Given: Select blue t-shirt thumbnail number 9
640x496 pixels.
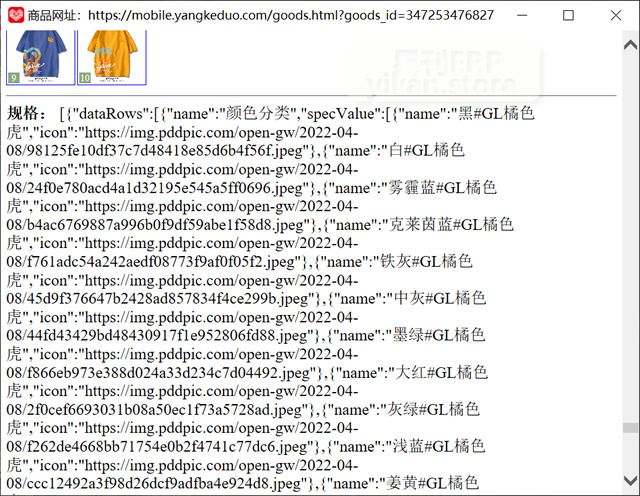Looking at the screenshot, I should click(41, 56).
